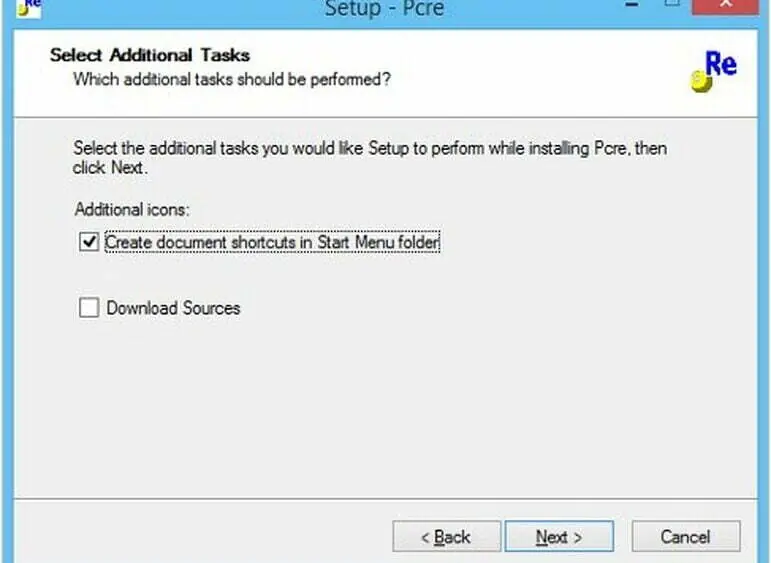771x563 pixels.
Task: Click the empty gray area below Download Sources
Action: 384,408
